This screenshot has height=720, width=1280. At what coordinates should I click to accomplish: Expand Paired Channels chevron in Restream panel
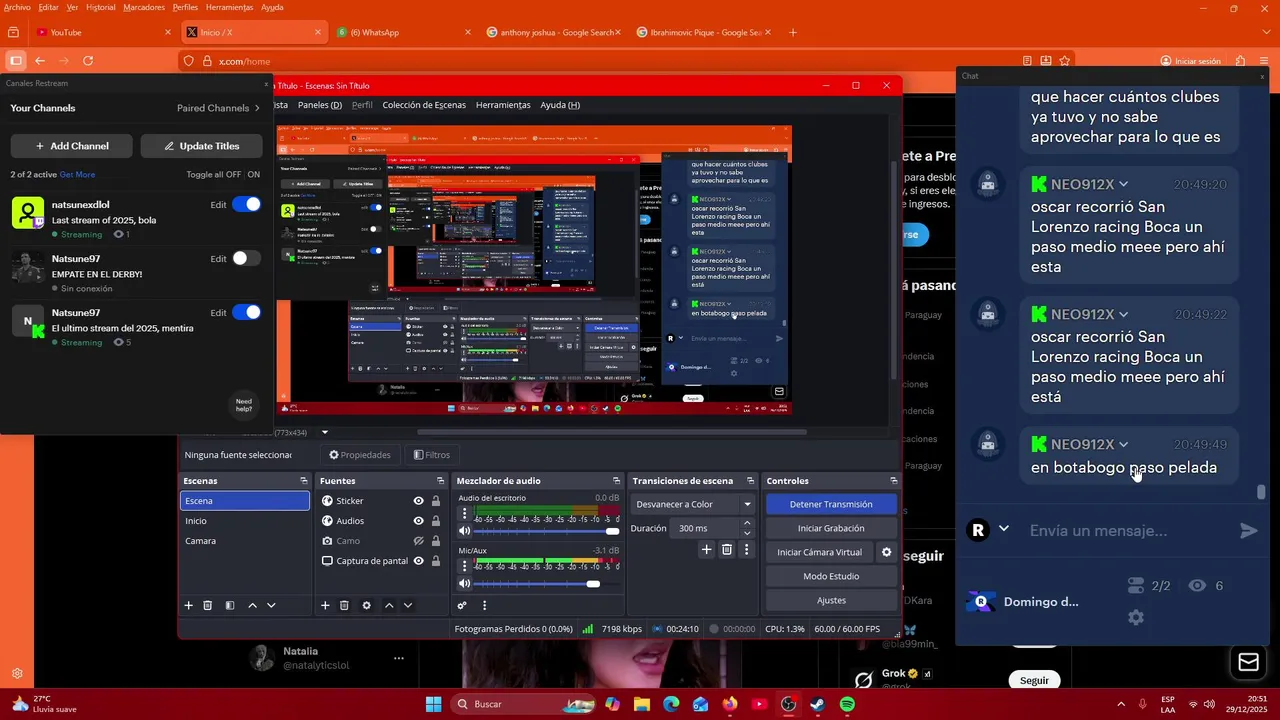point(257,108)
